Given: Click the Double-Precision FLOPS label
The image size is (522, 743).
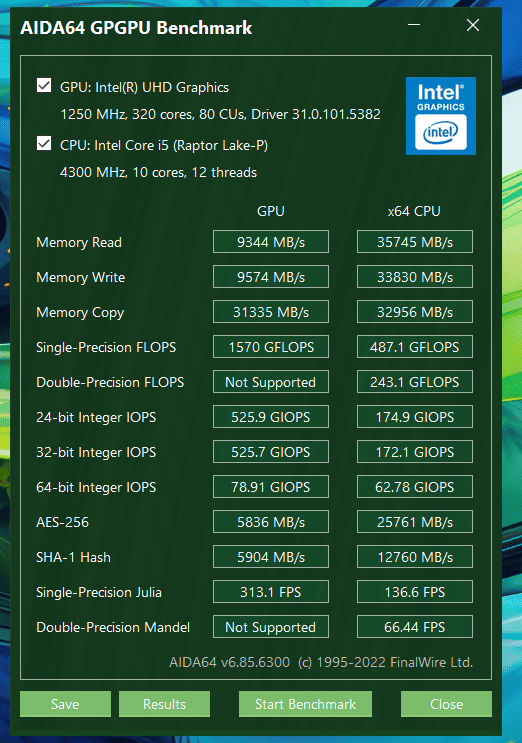Looking at the screenshot, I should click(x=110, y=382).
